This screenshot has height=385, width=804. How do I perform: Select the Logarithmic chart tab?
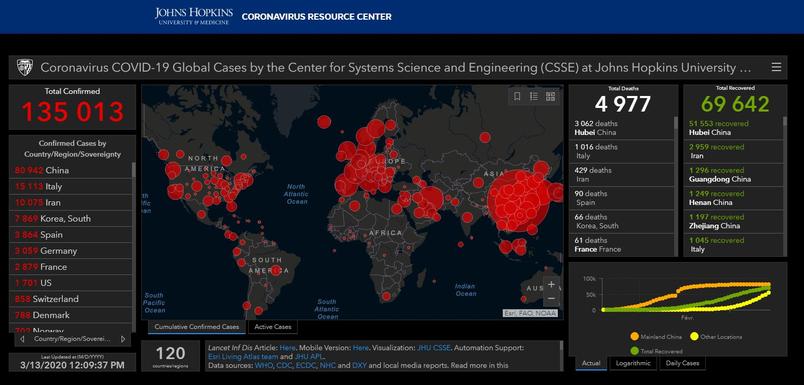[633, 363]
